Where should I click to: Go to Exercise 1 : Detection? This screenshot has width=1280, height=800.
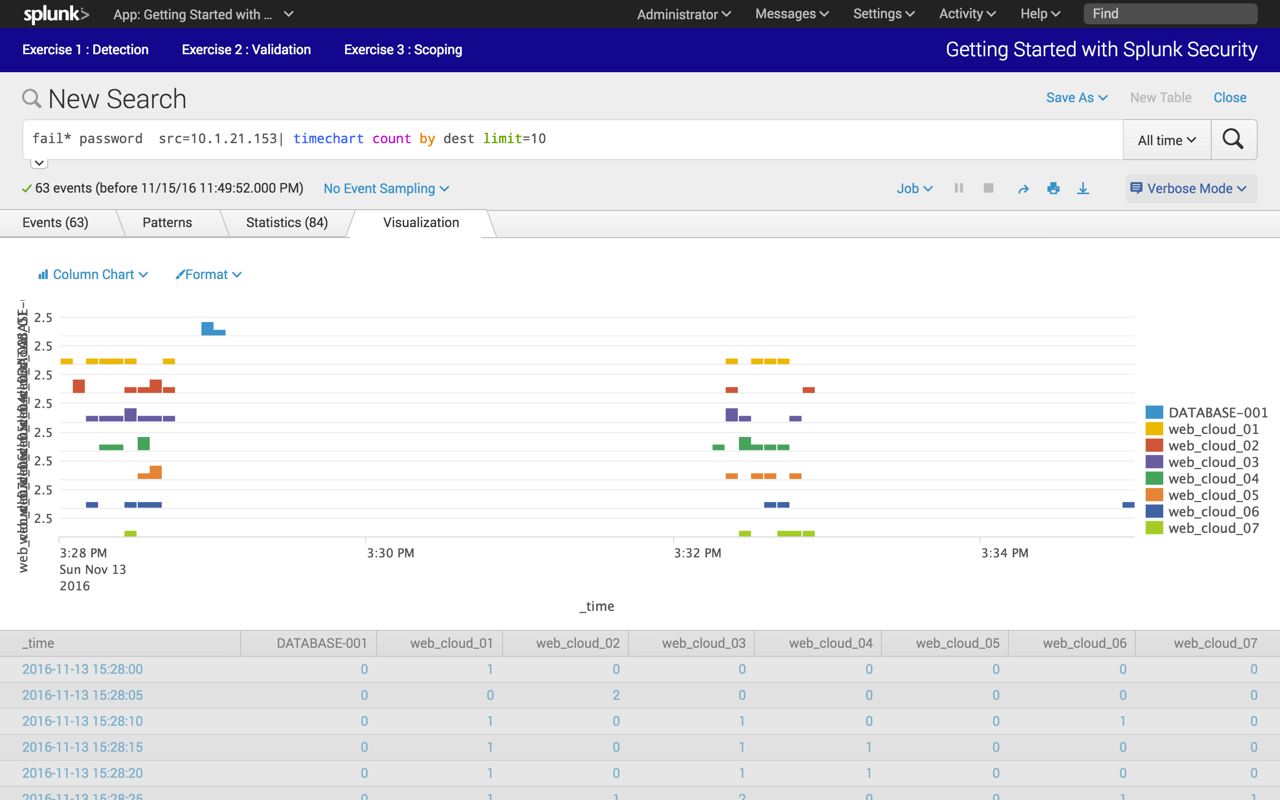85,49
